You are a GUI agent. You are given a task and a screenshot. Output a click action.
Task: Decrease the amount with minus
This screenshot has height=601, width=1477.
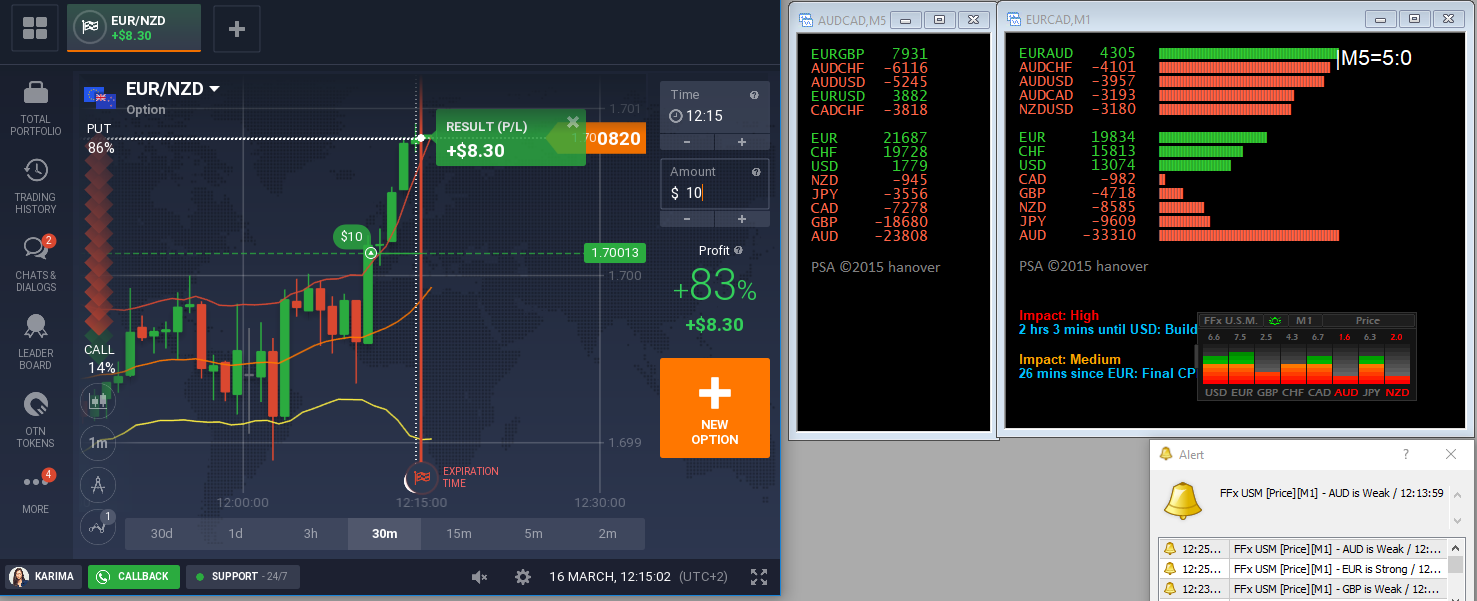(687, 219)
